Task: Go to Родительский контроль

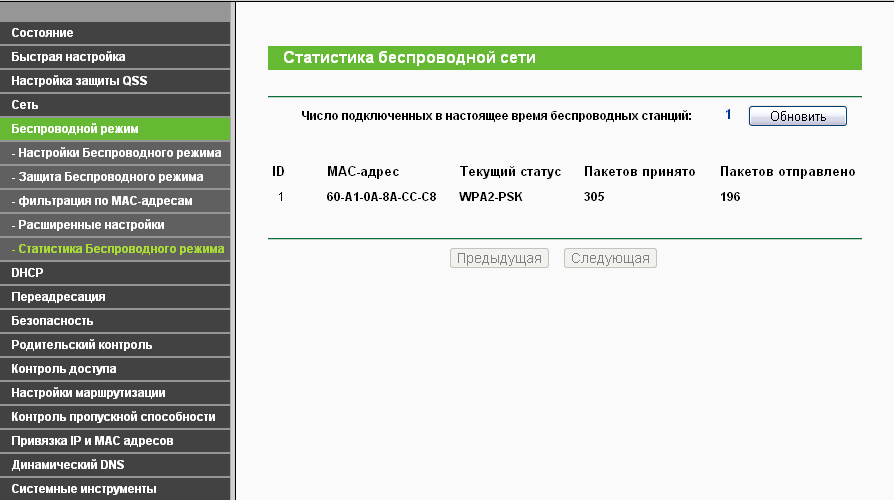Action: coord(115,344)
